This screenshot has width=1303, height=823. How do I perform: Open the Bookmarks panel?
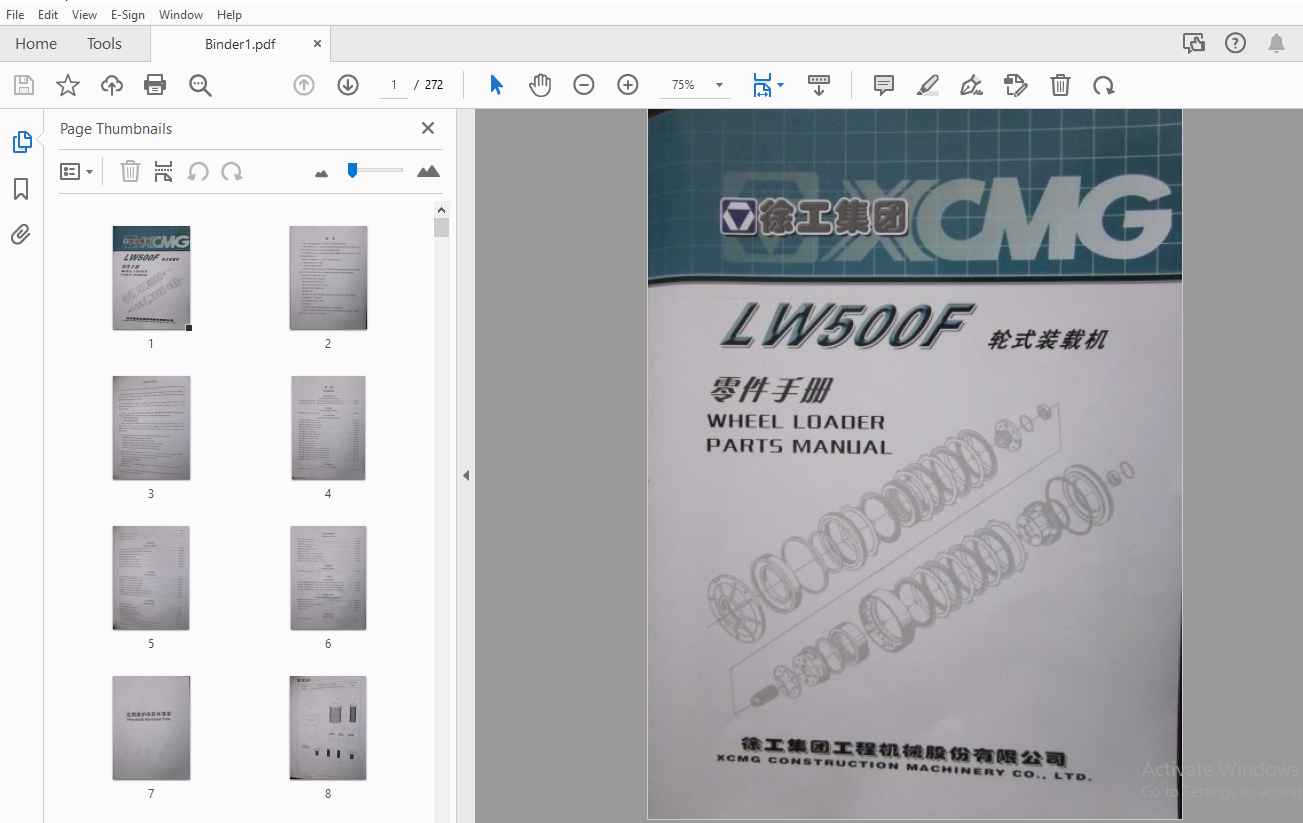click(x=21, y=189)
